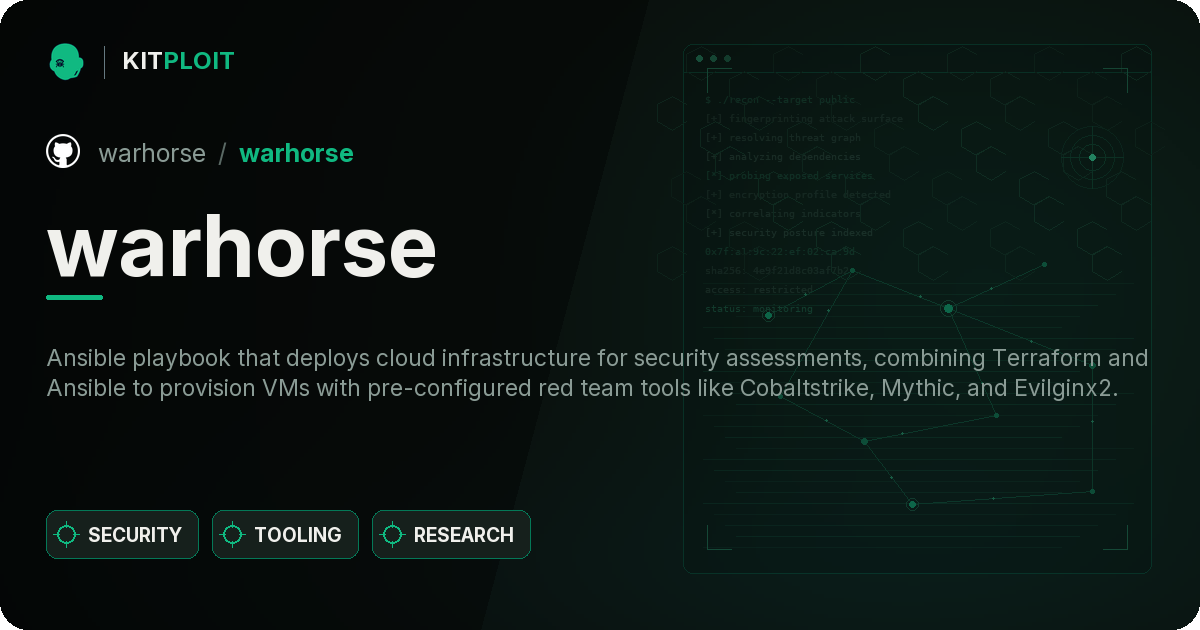Click terminal line 'resolving threat graph'
The height and width of the screenshot is (630, 1200).
pos(782,138)
